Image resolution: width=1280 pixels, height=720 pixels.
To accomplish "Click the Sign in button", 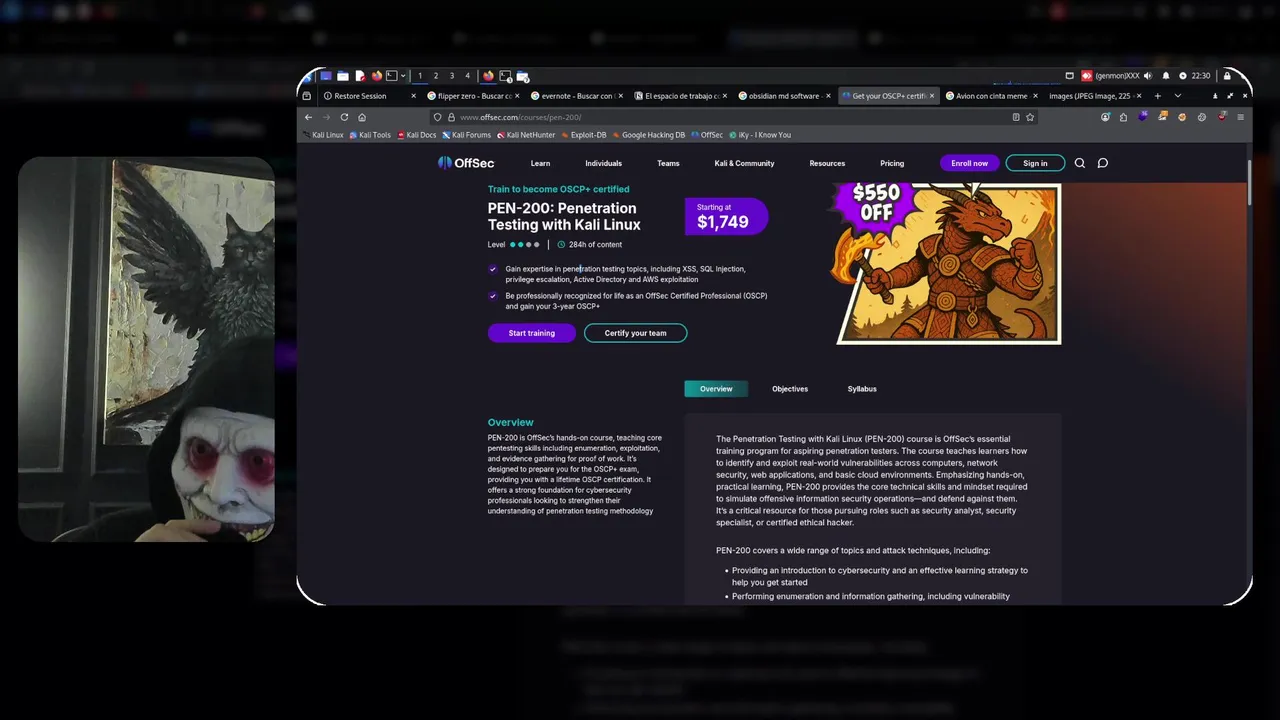I will 1035,163.
